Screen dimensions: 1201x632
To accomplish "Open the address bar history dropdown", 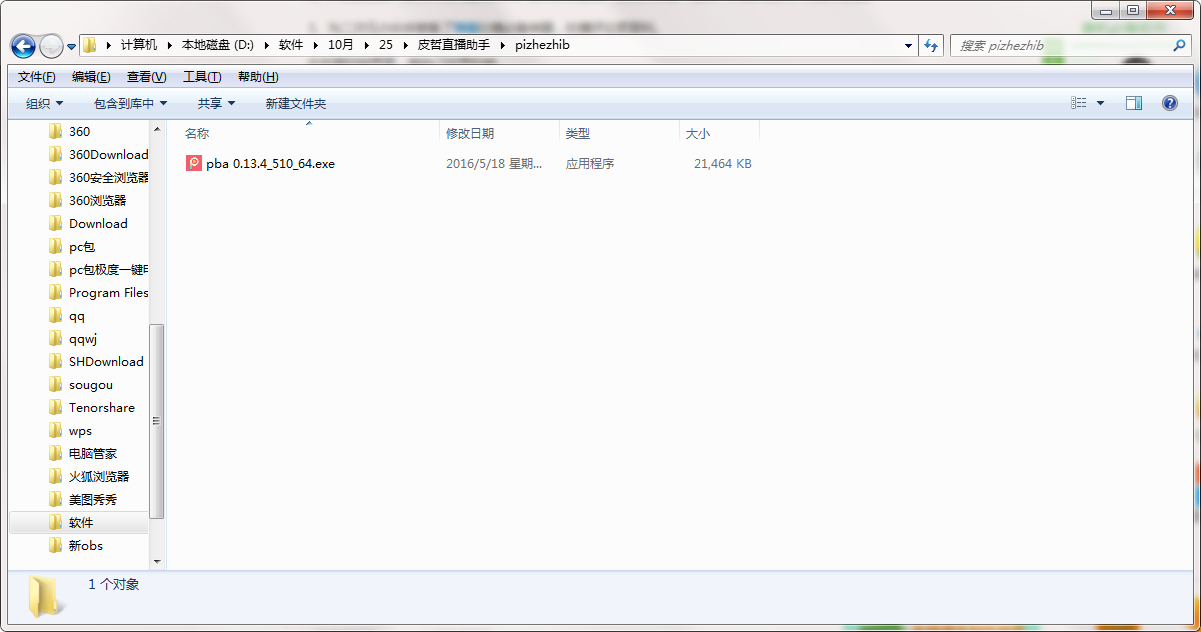I will click(x=908, y=45).
